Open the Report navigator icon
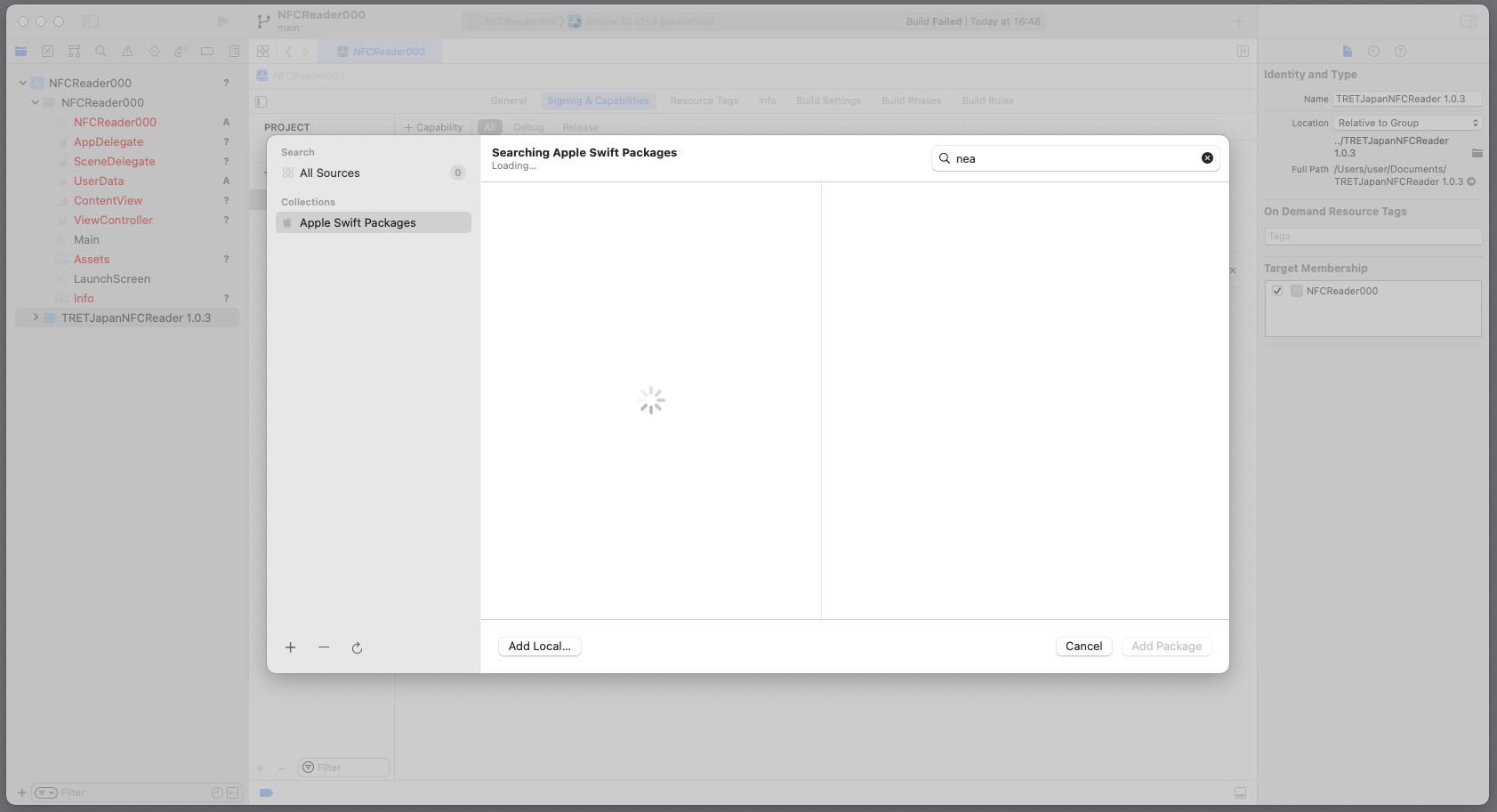 tap(234, 52)
